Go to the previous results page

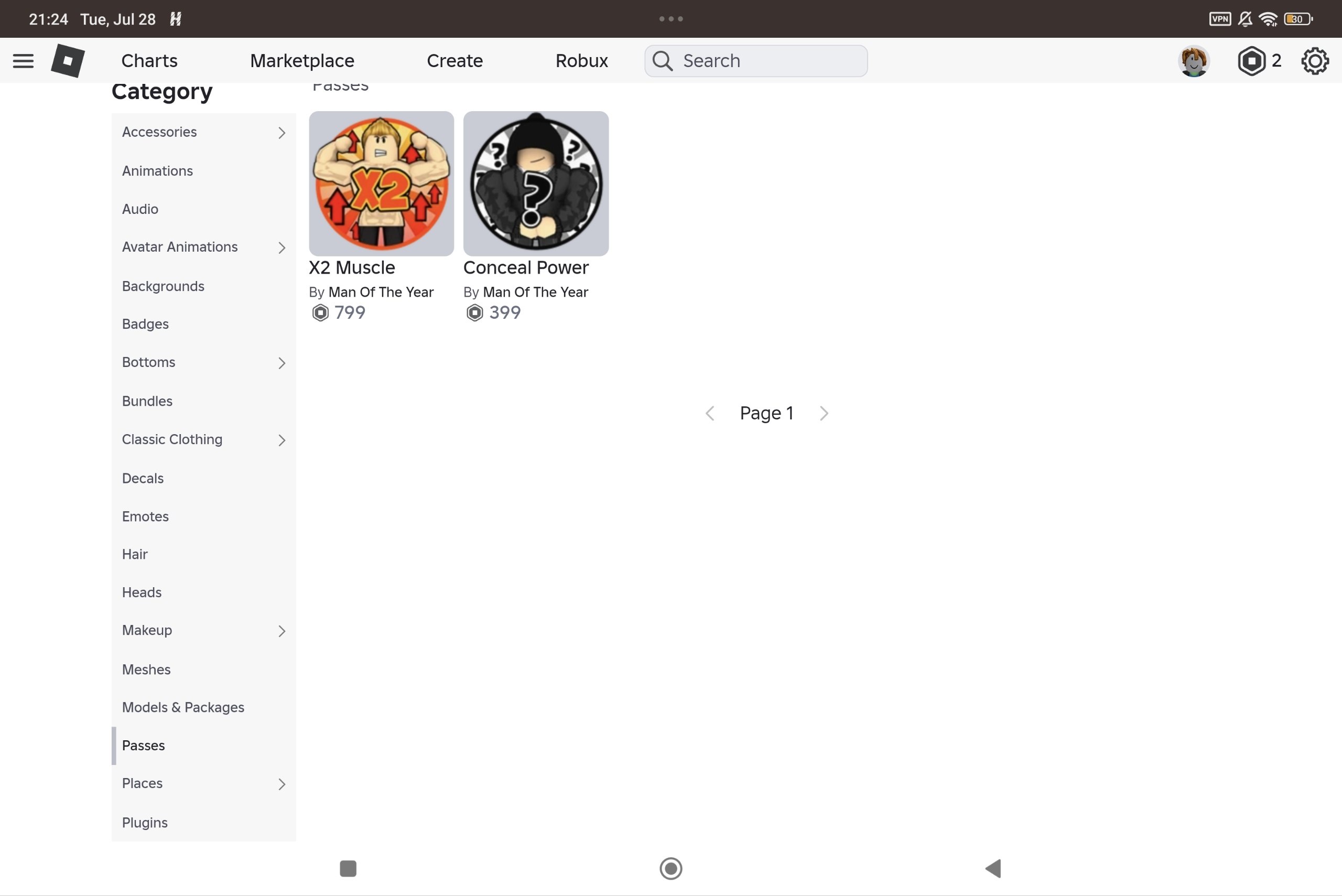click(x=710, y=413)
